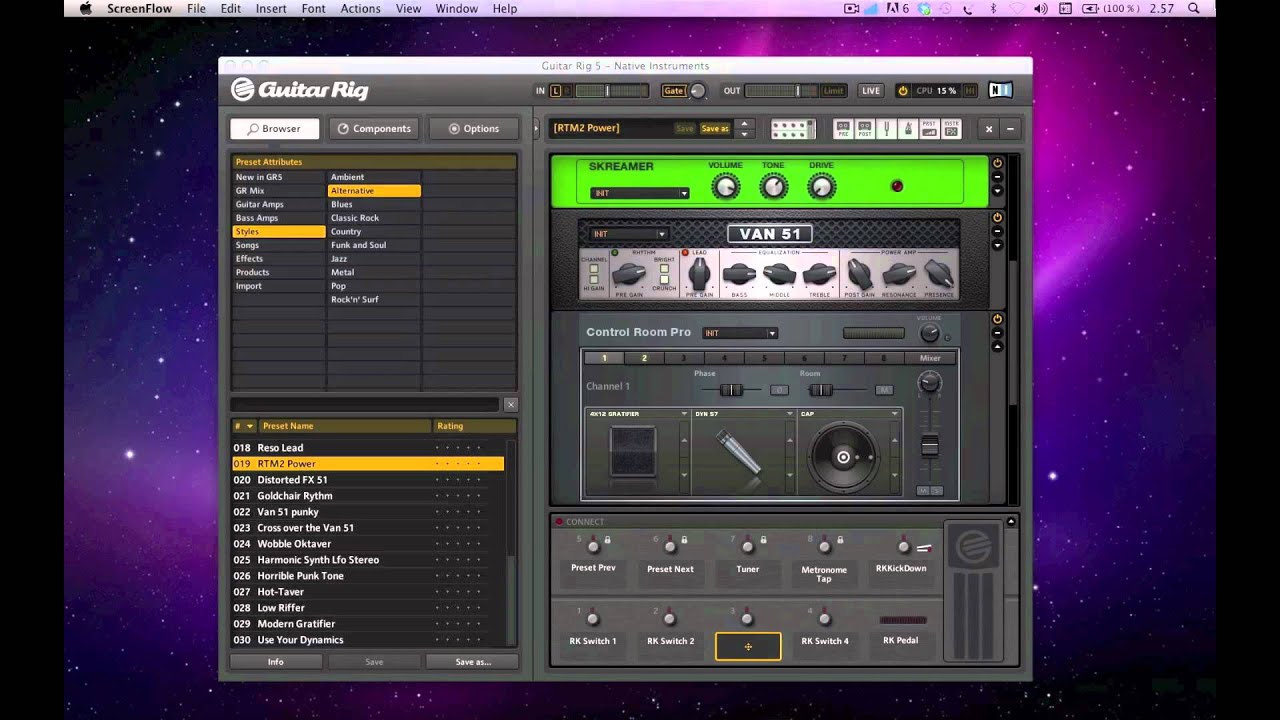Open Spotlight search in menu bar
Screen dimensions: 1280x720
coord(1193,8)
